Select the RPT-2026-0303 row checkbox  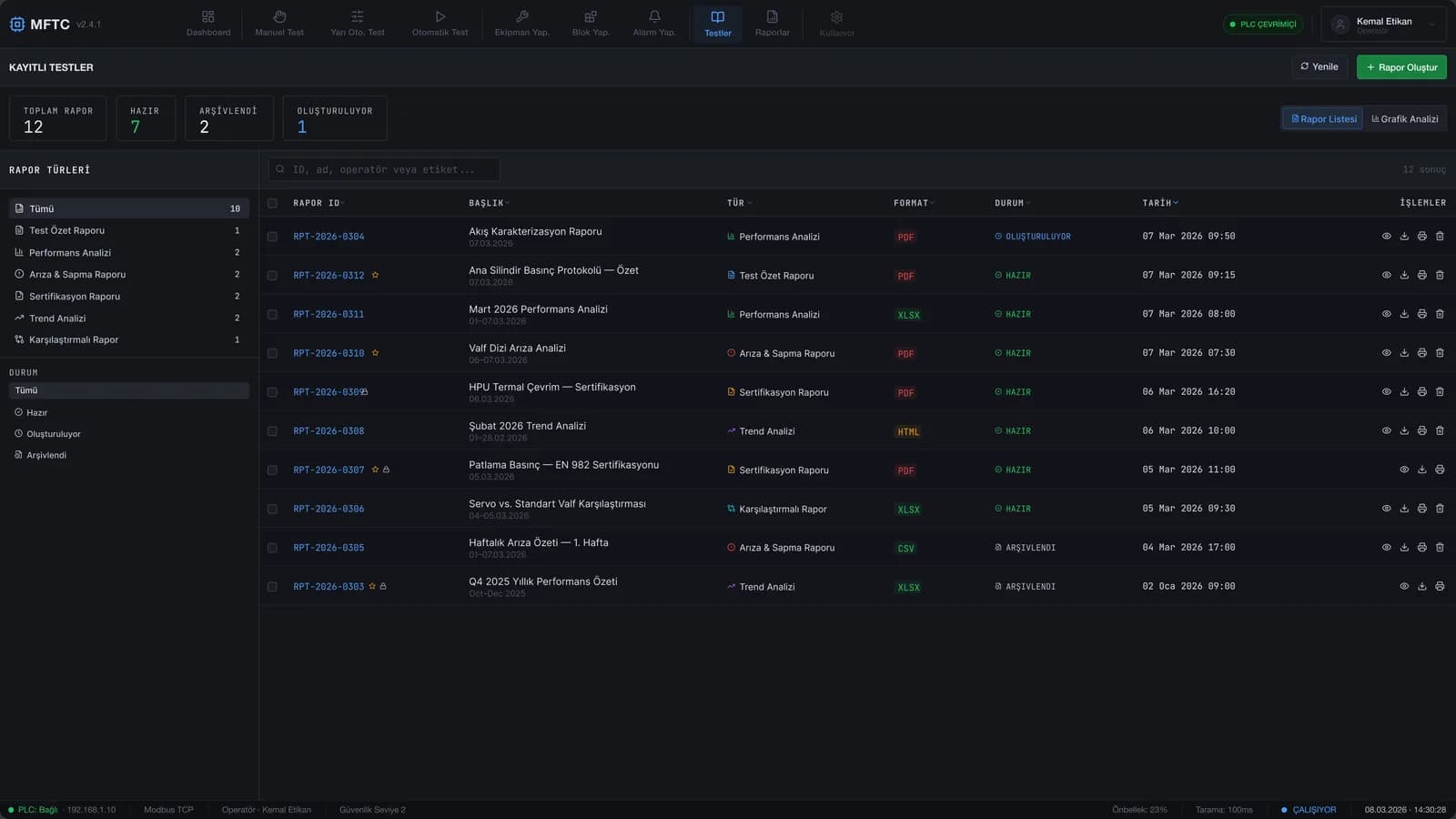(272, 587)
